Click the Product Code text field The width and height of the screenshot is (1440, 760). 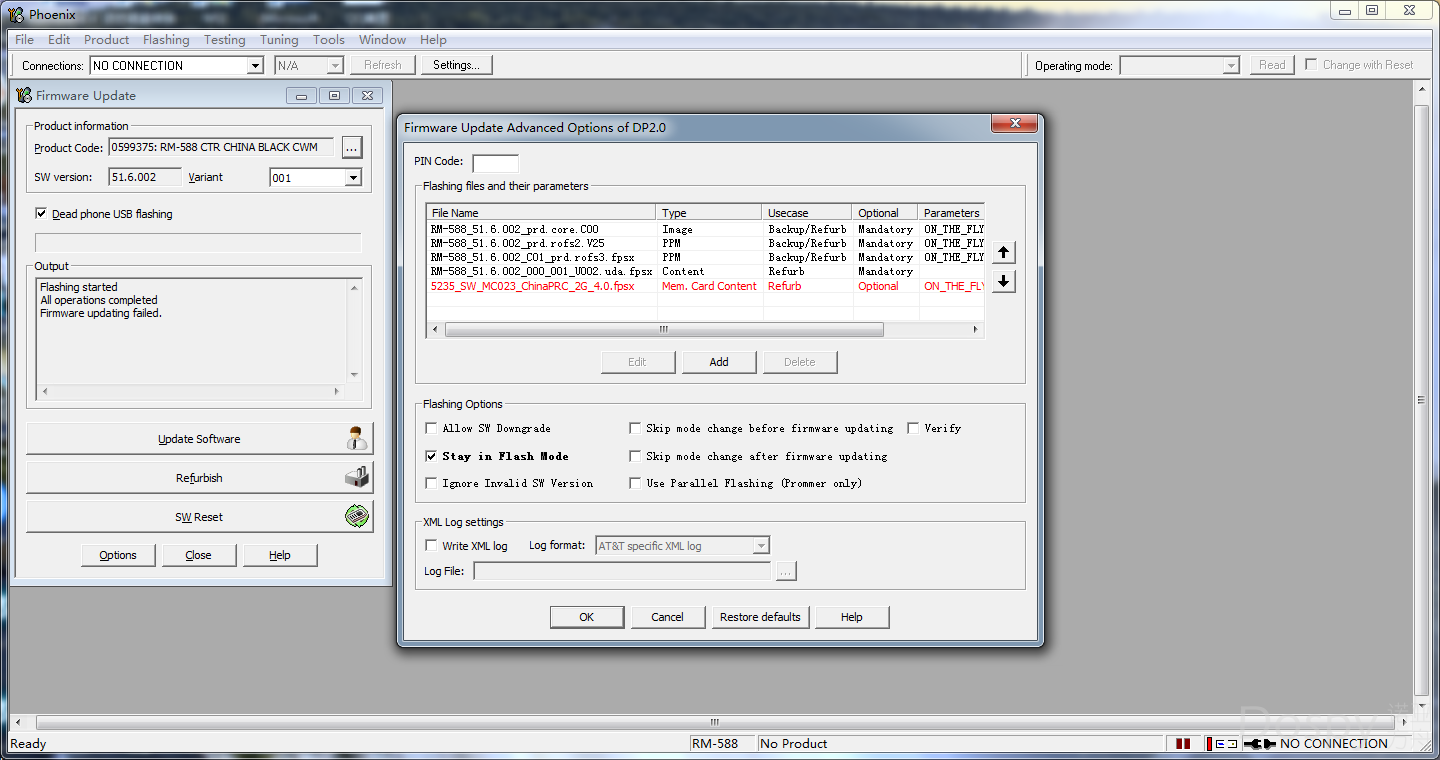(x=221, y=147)
